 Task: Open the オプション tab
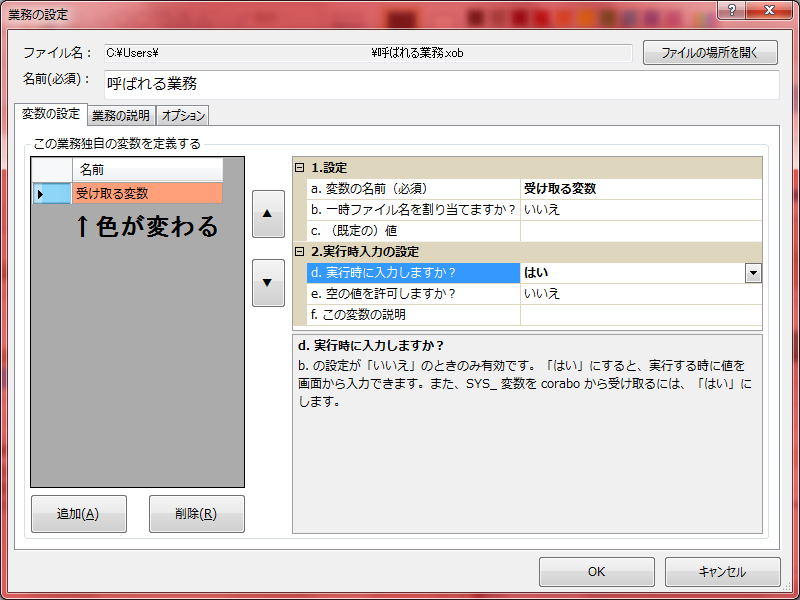coord(183,115)
